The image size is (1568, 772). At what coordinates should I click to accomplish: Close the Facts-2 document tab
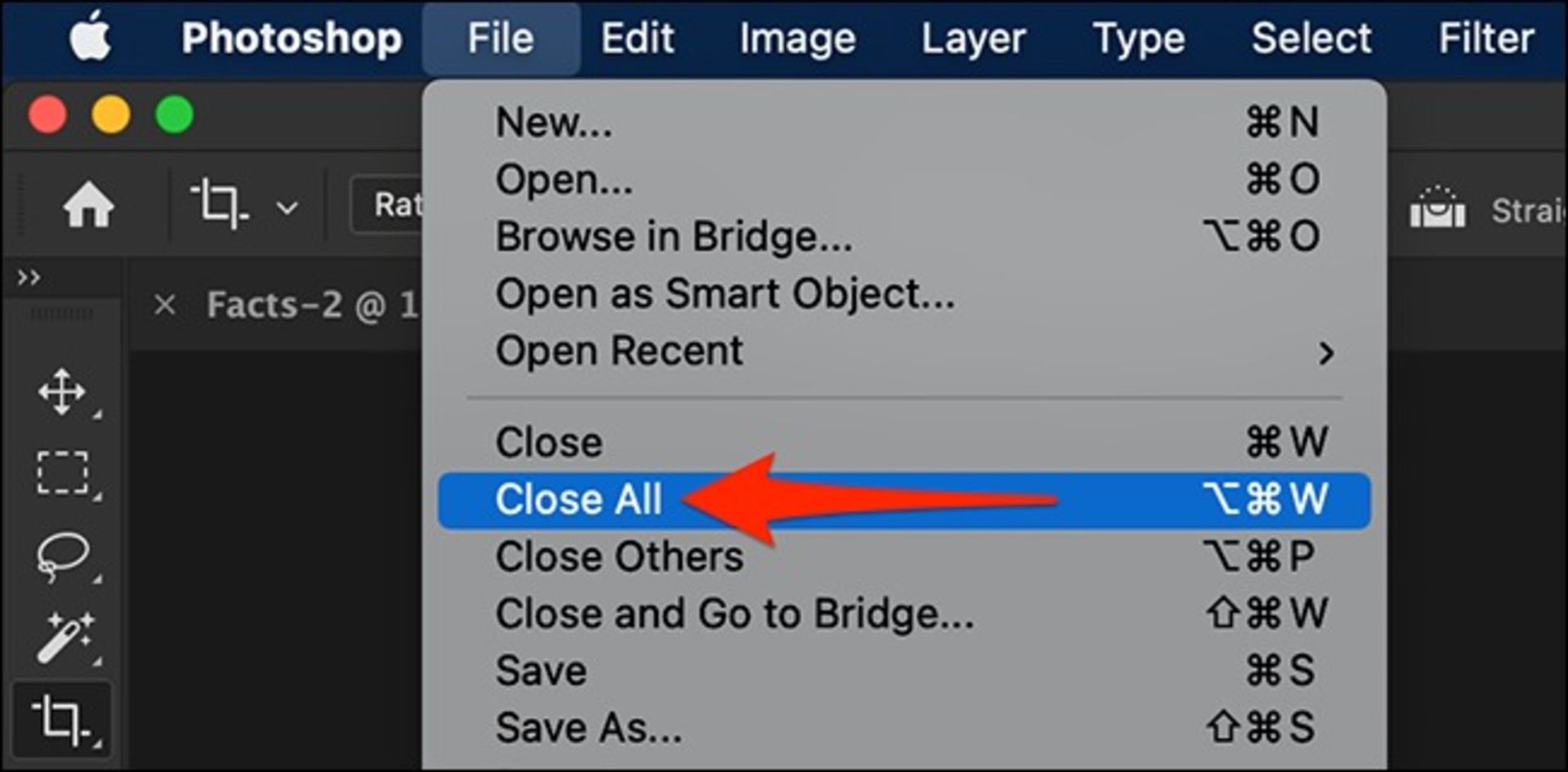pos(165,306)
